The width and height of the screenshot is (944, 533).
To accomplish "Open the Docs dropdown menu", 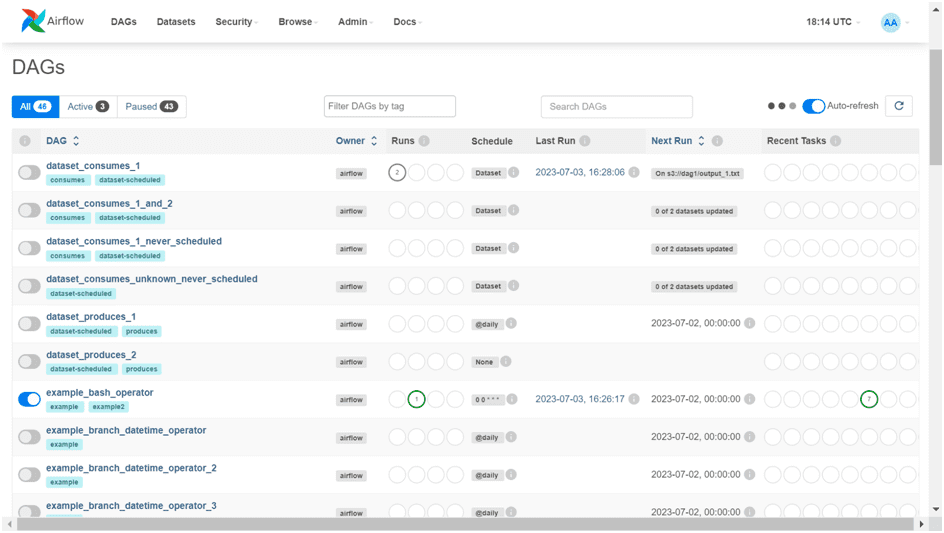I will pyautogui.click(x=408, y=22).
